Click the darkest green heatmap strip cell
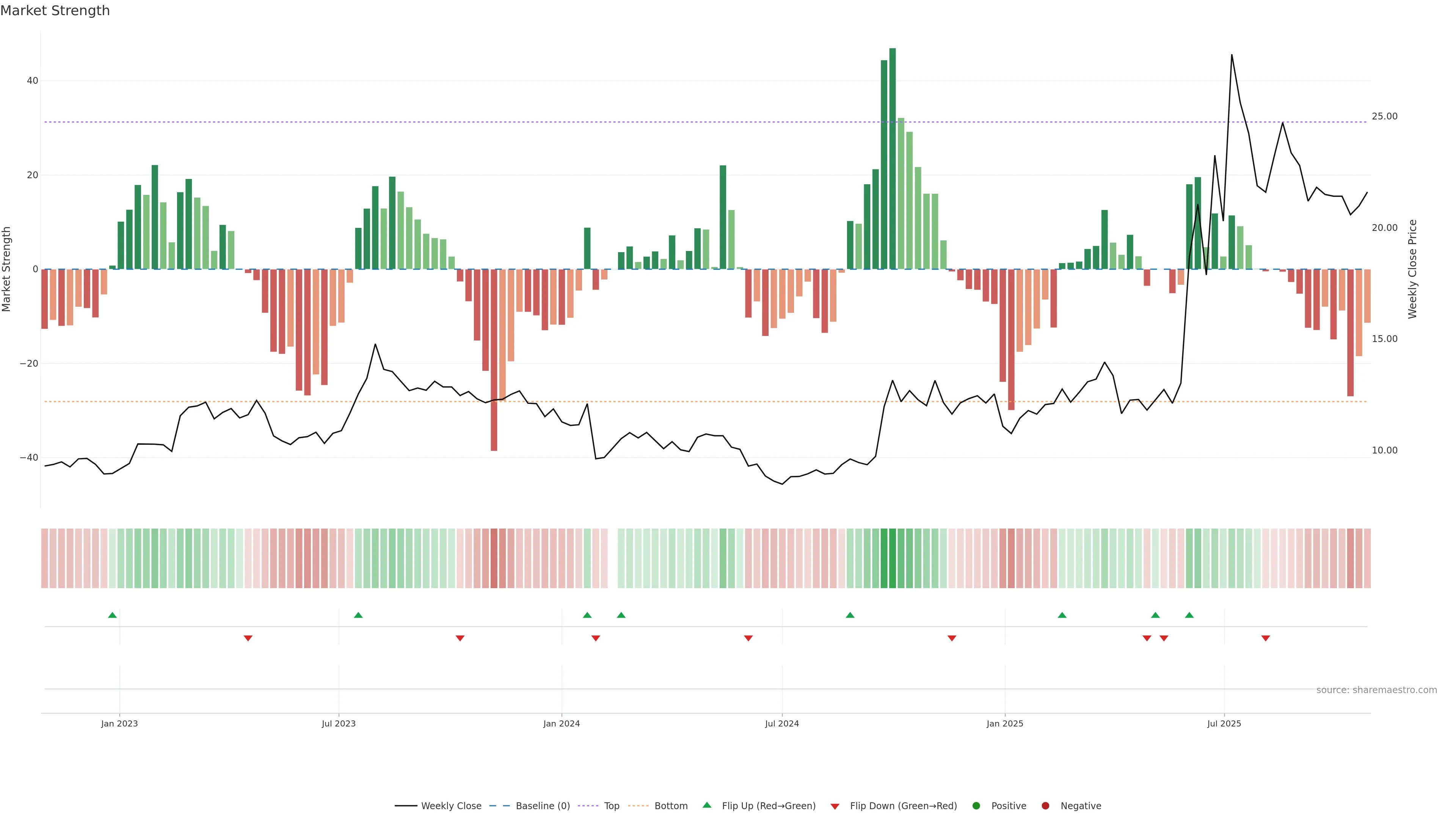 (x=893, y=559)
